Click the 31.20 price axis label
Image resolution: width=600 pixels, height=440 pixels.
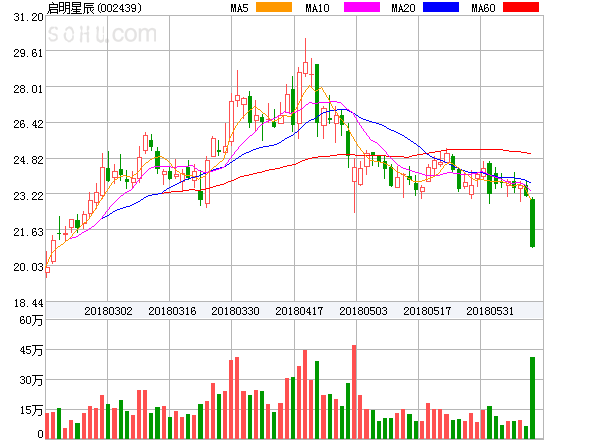coord(28,17)
